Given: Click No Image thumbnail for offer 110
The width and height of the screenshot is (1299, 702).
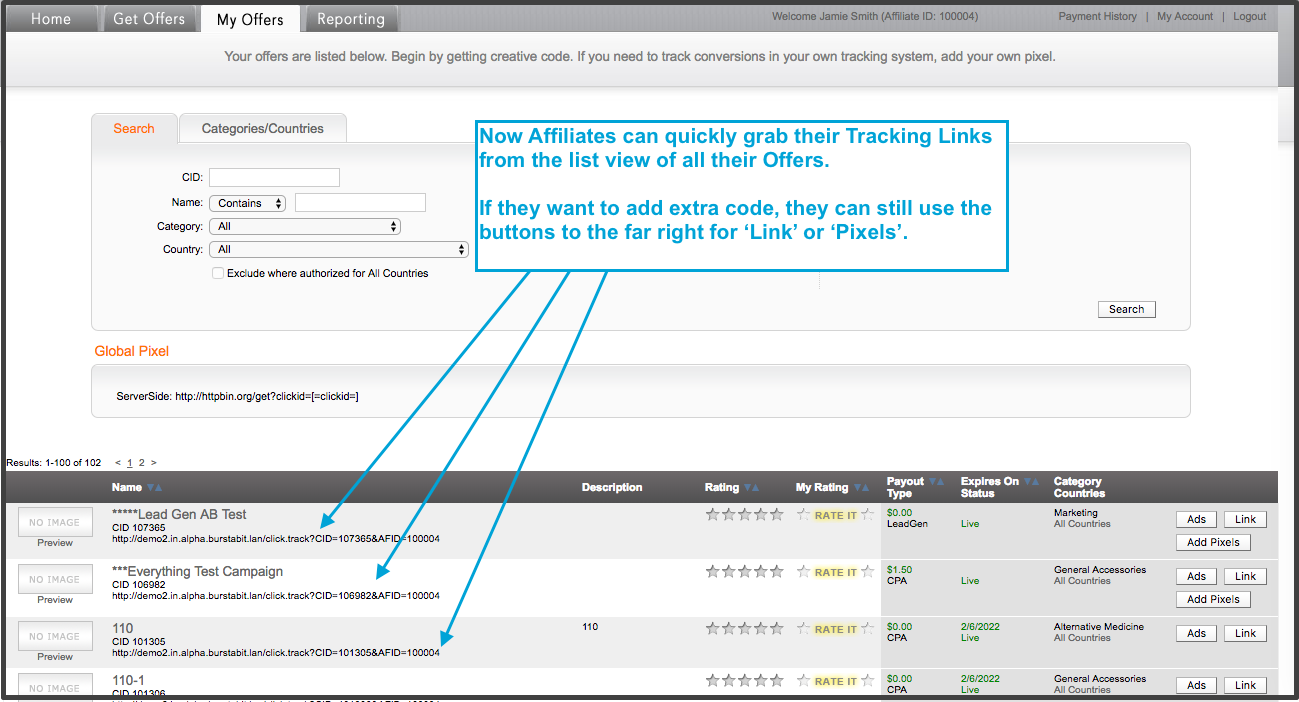Looking at the screenshot, I should 54,636.
